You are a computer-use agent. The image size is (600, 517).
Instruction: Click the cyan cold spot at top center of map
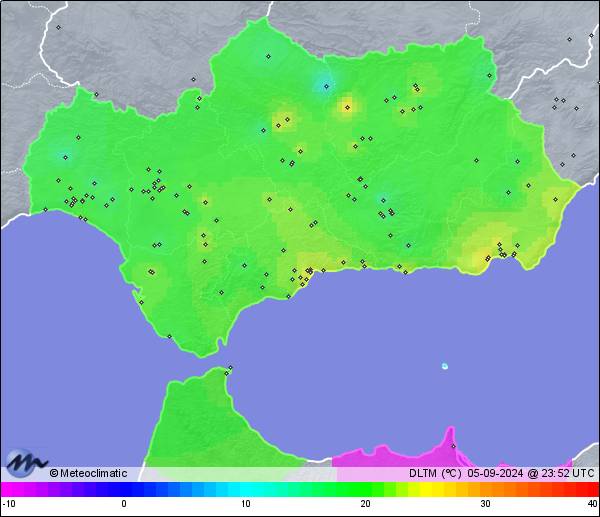click(322, 82)
